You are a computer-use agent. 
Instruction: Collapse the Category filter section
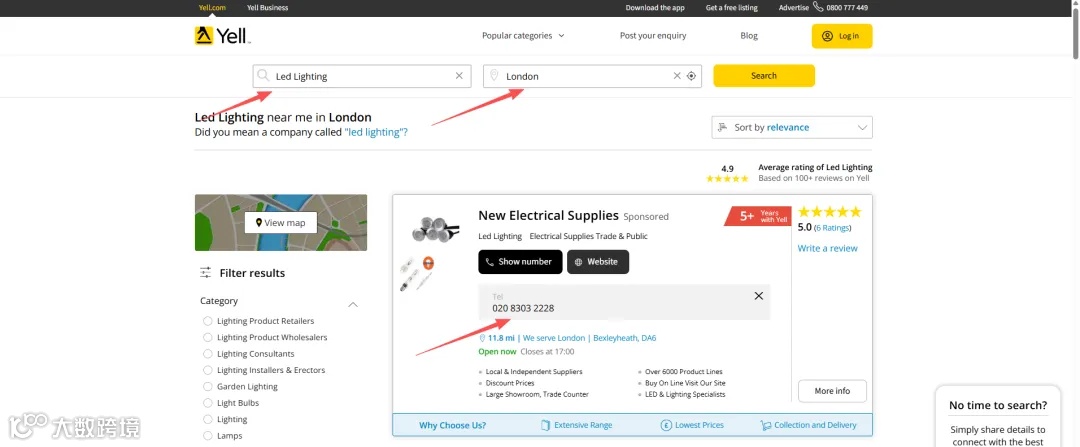353,304
